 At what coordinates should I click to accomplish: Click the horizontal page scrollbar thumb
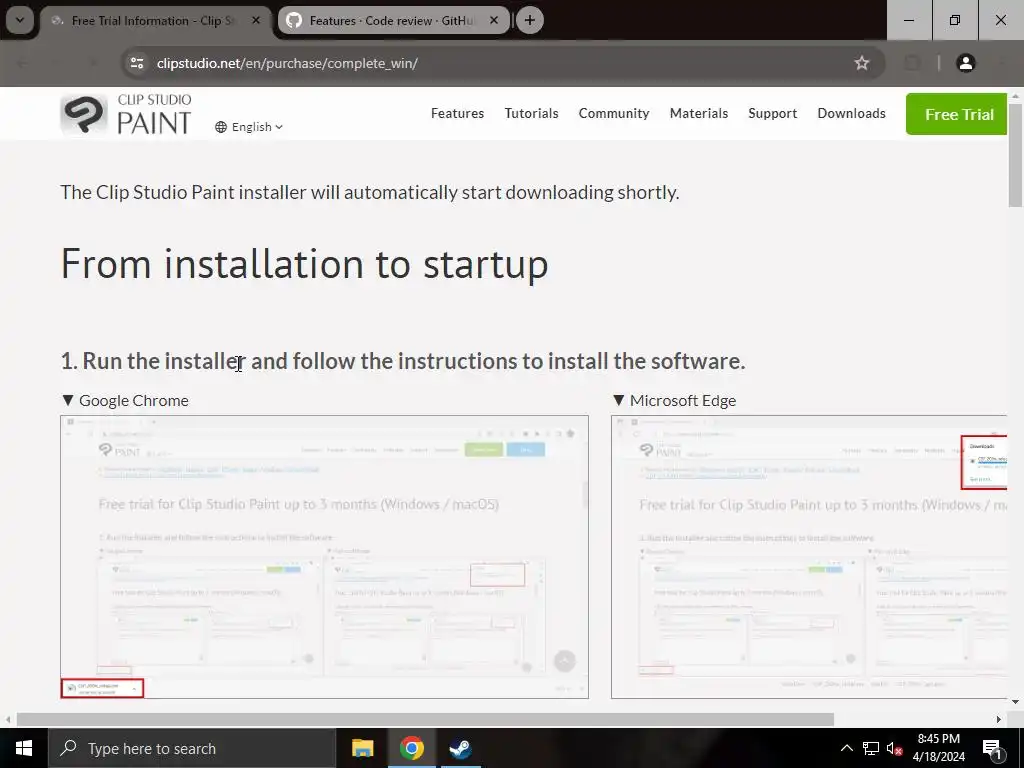click(x=425, y=720)
